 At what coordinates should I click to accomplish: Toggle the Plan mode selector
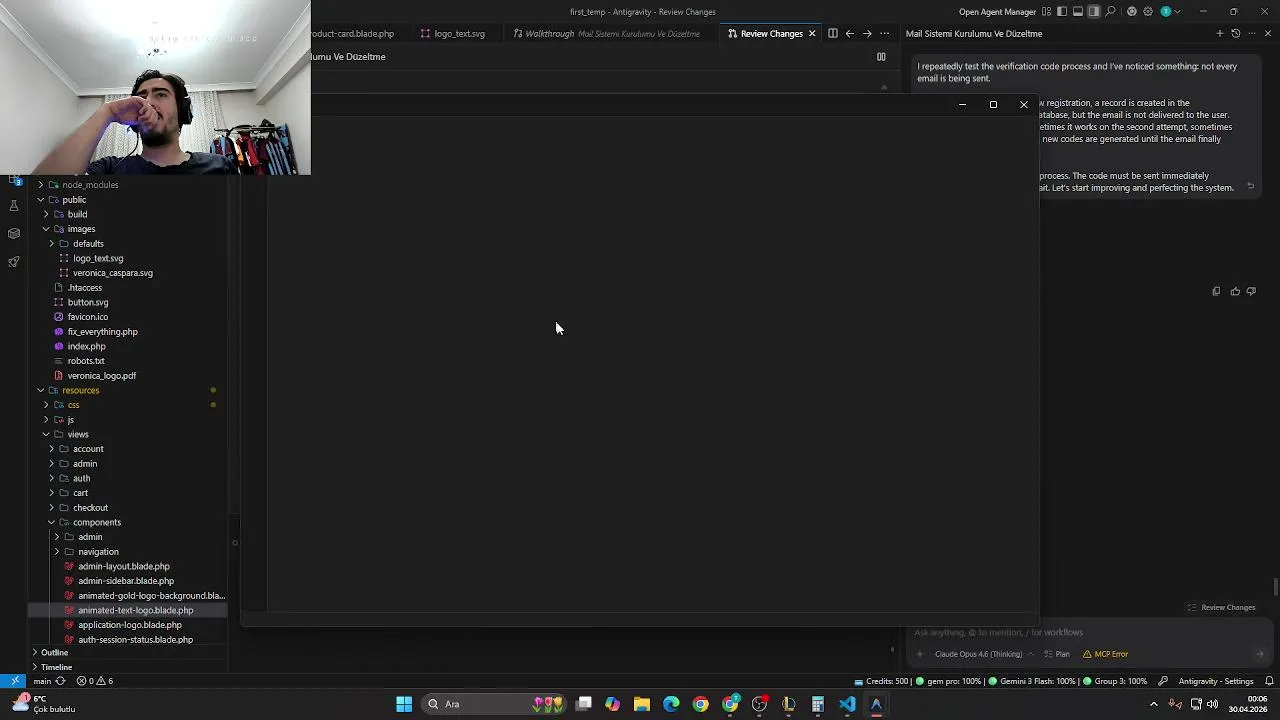[1057, 654]
